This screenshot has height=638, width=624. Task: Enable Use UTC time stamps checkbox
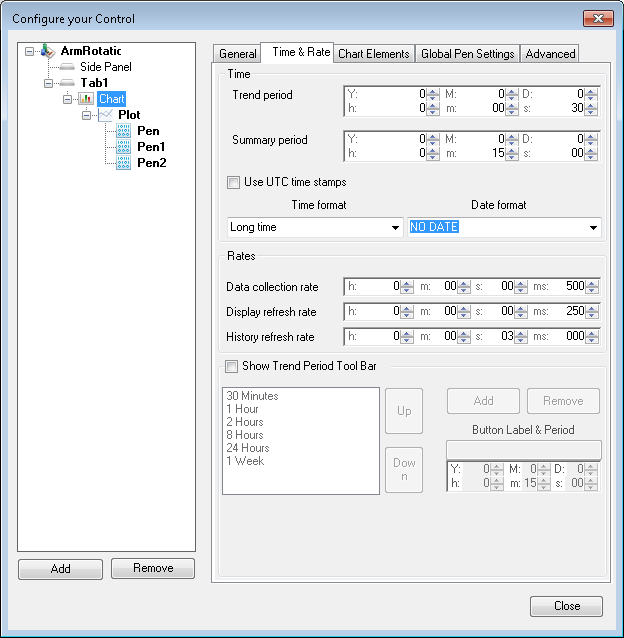pyautogui.click(x=233, y=183)
